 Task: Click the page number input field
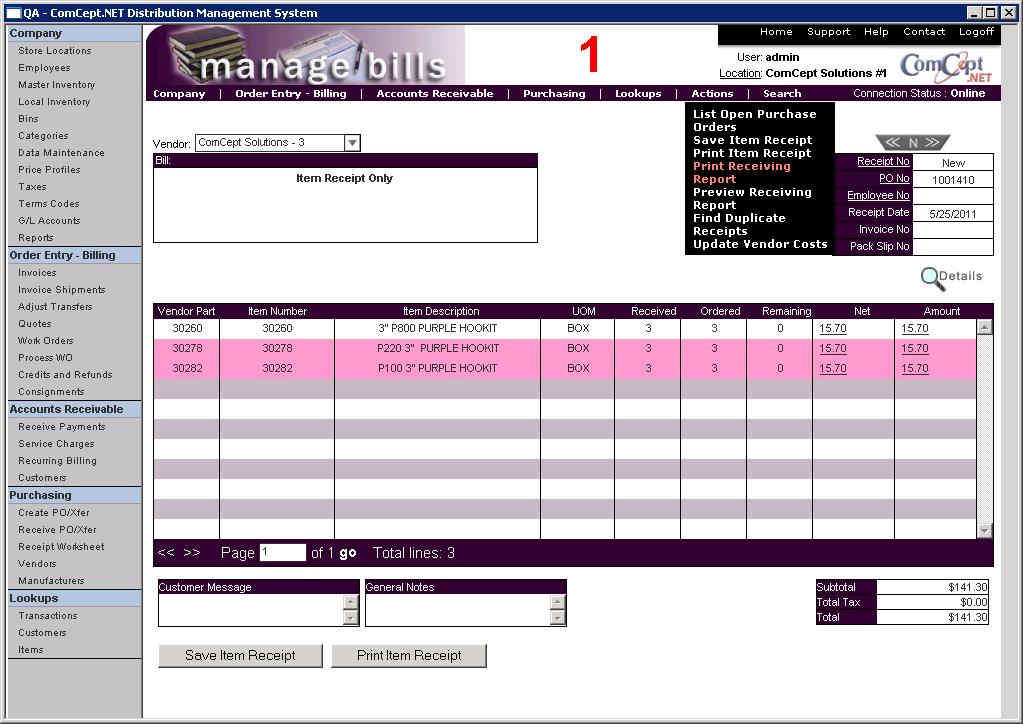pyautogui.click(x=282, y=553)
